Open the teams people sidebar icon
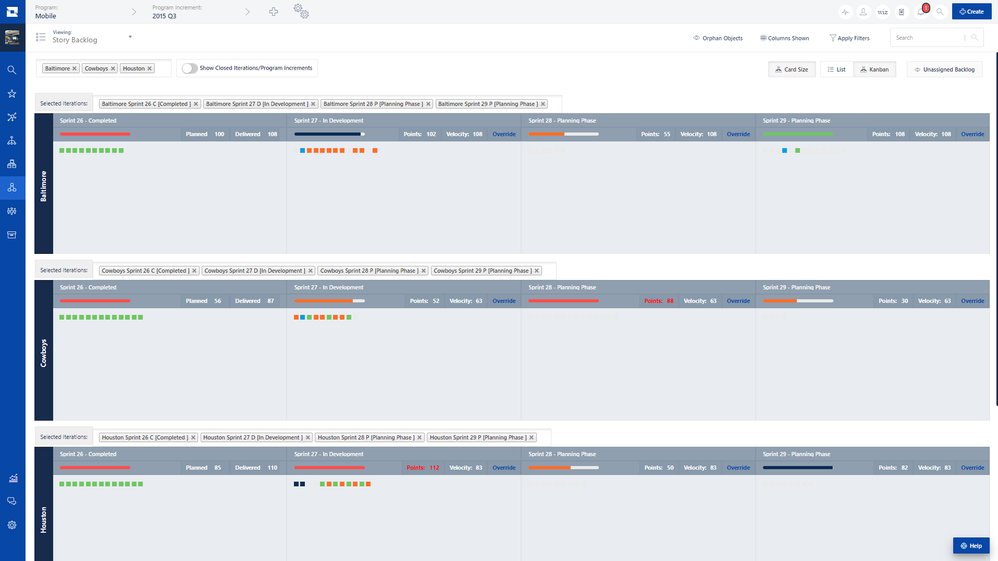The width and height of the screenshot is (998, 561). click(x=12, y=211)
